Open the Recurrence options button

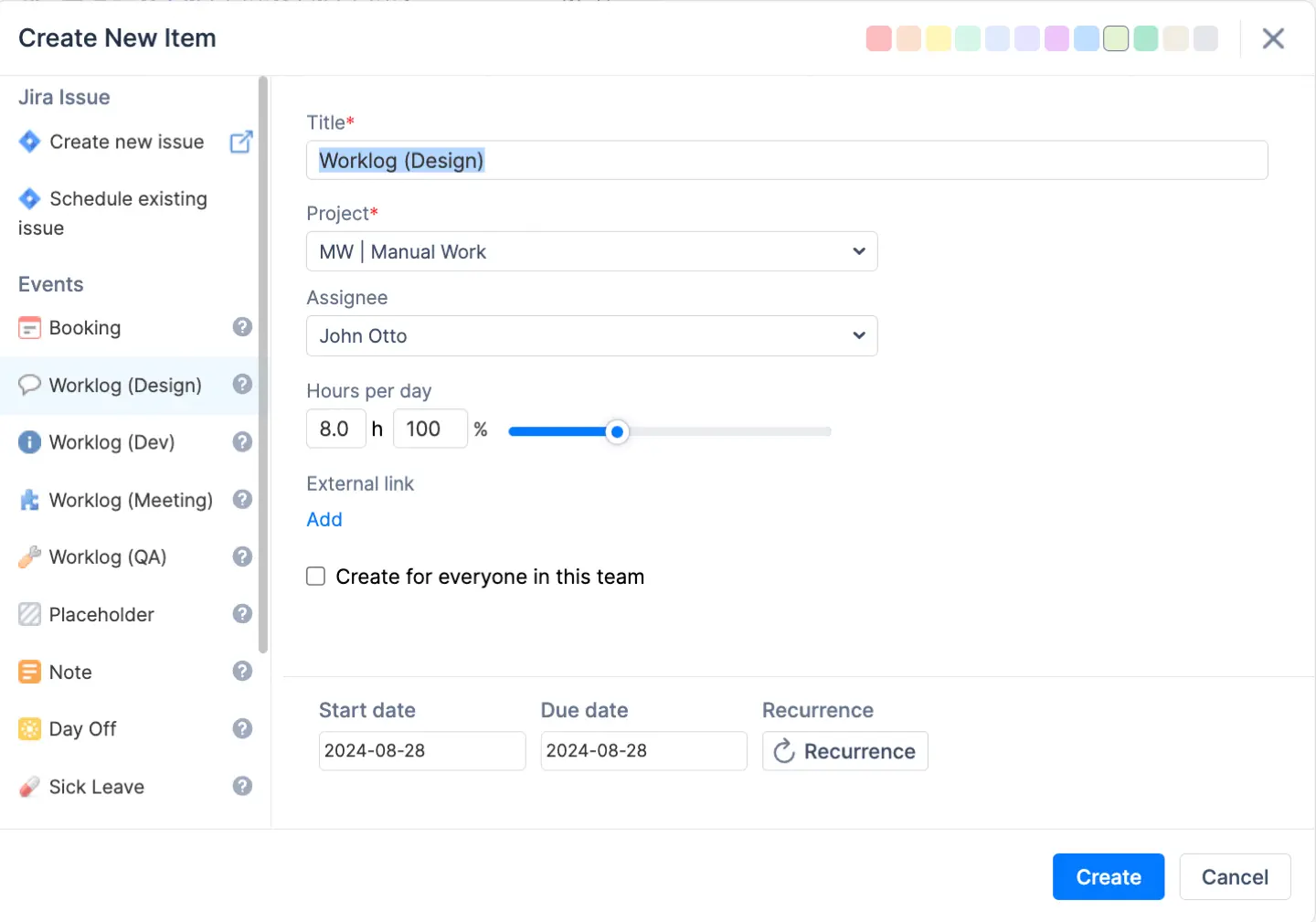tap(844, 751)
